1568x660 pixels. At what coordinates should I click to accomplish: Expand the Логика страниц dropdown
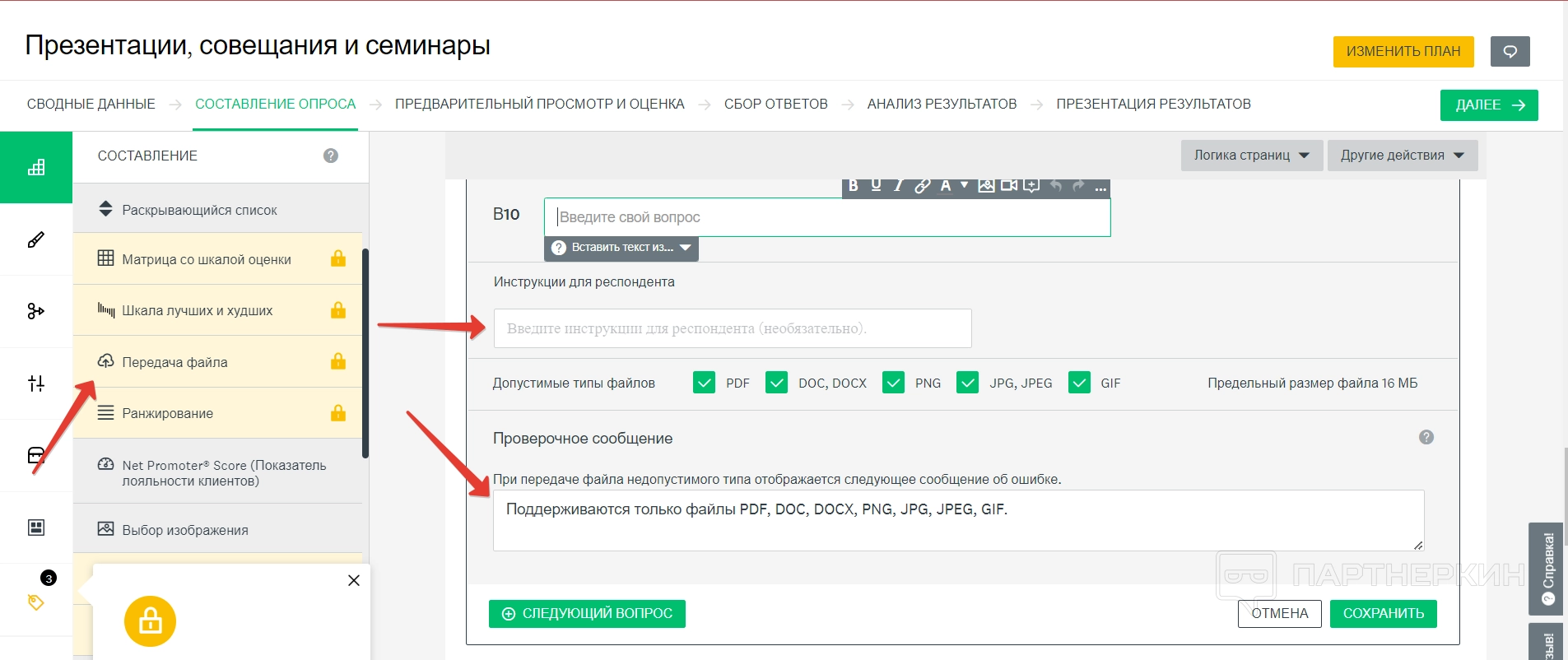pos(1251,156)
